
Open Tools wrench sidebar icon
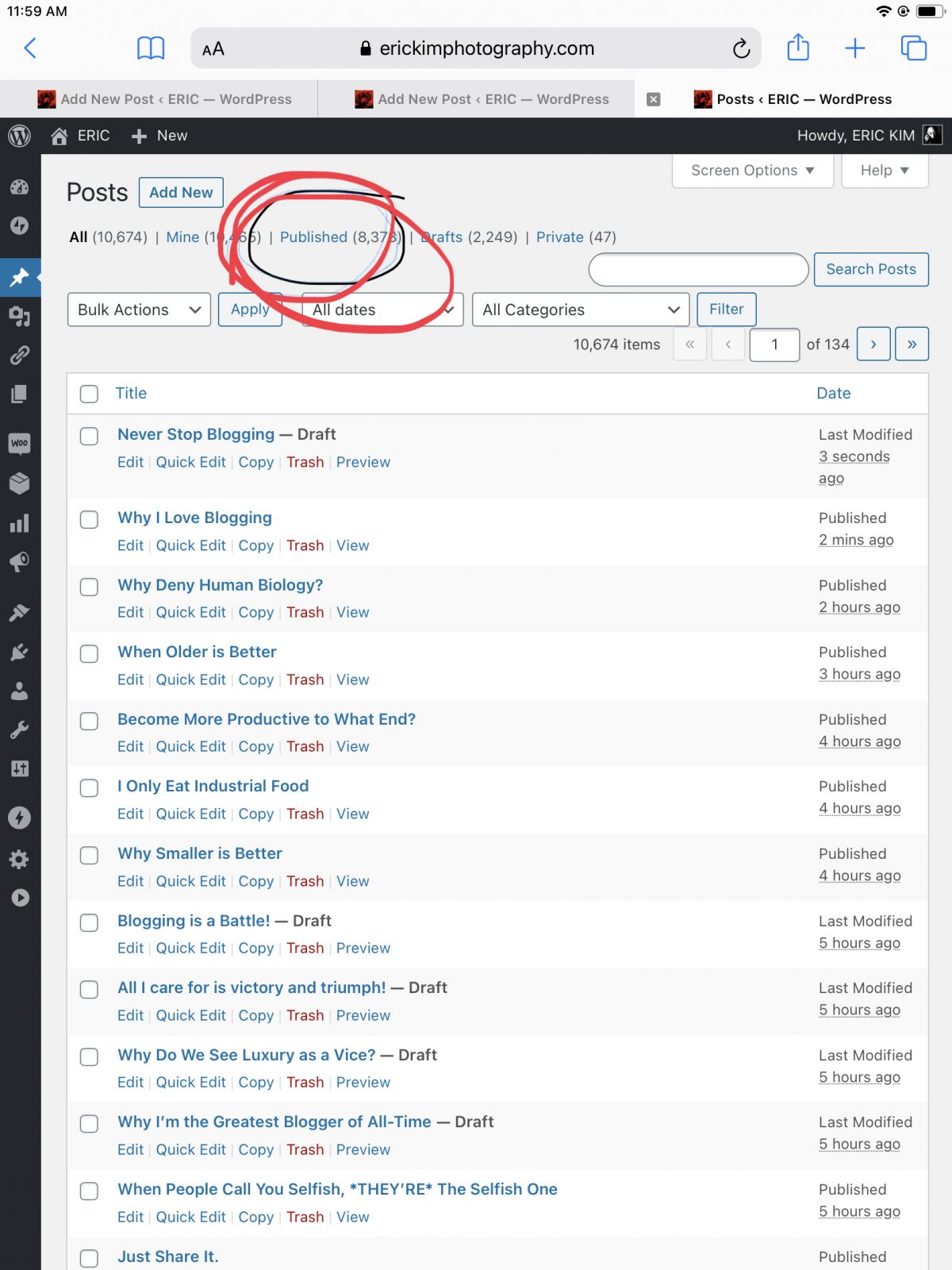click(x=20, y=729)
